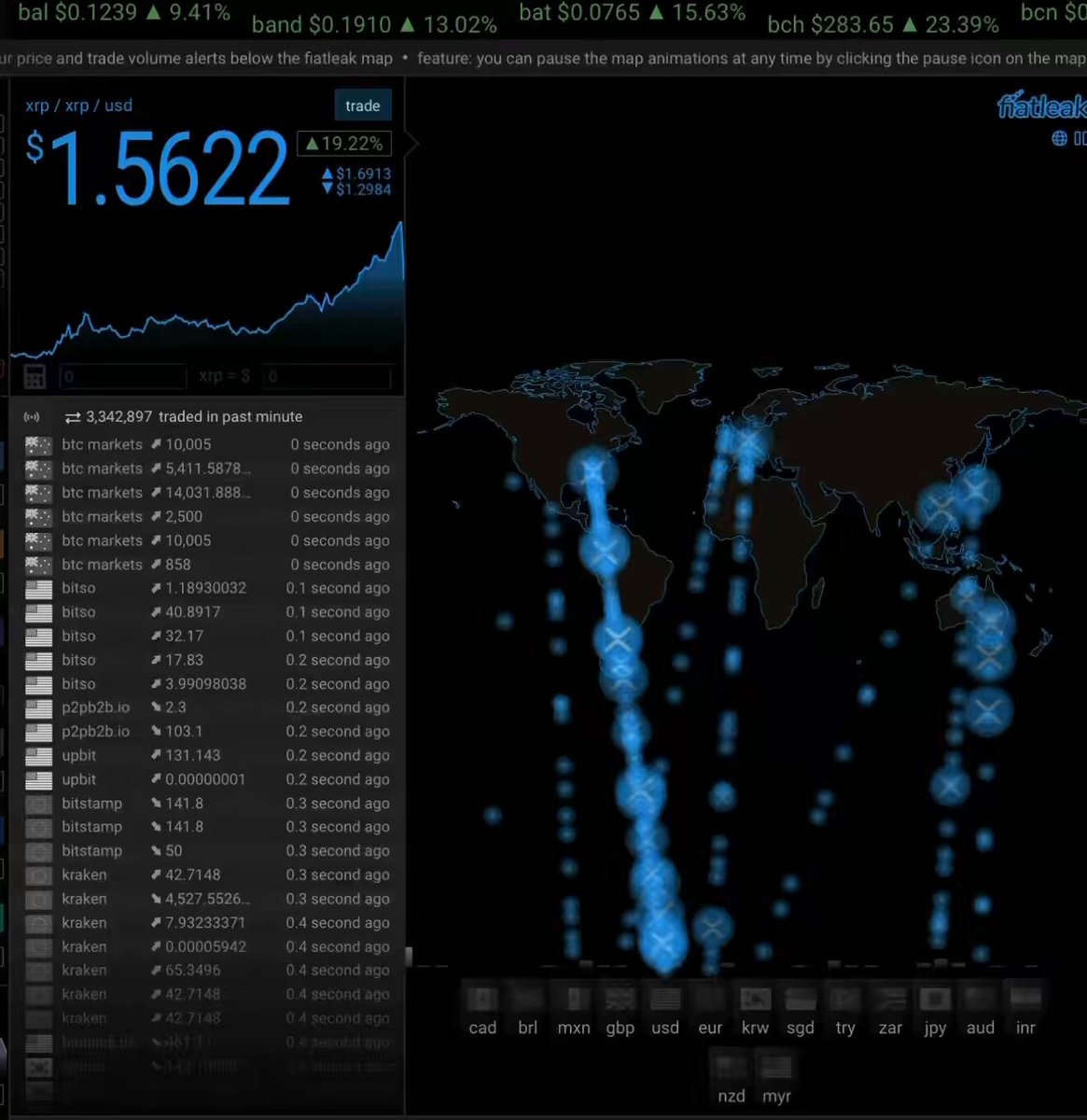Select the eur currency flag

pyautogui.click(x=710, y=1000)
